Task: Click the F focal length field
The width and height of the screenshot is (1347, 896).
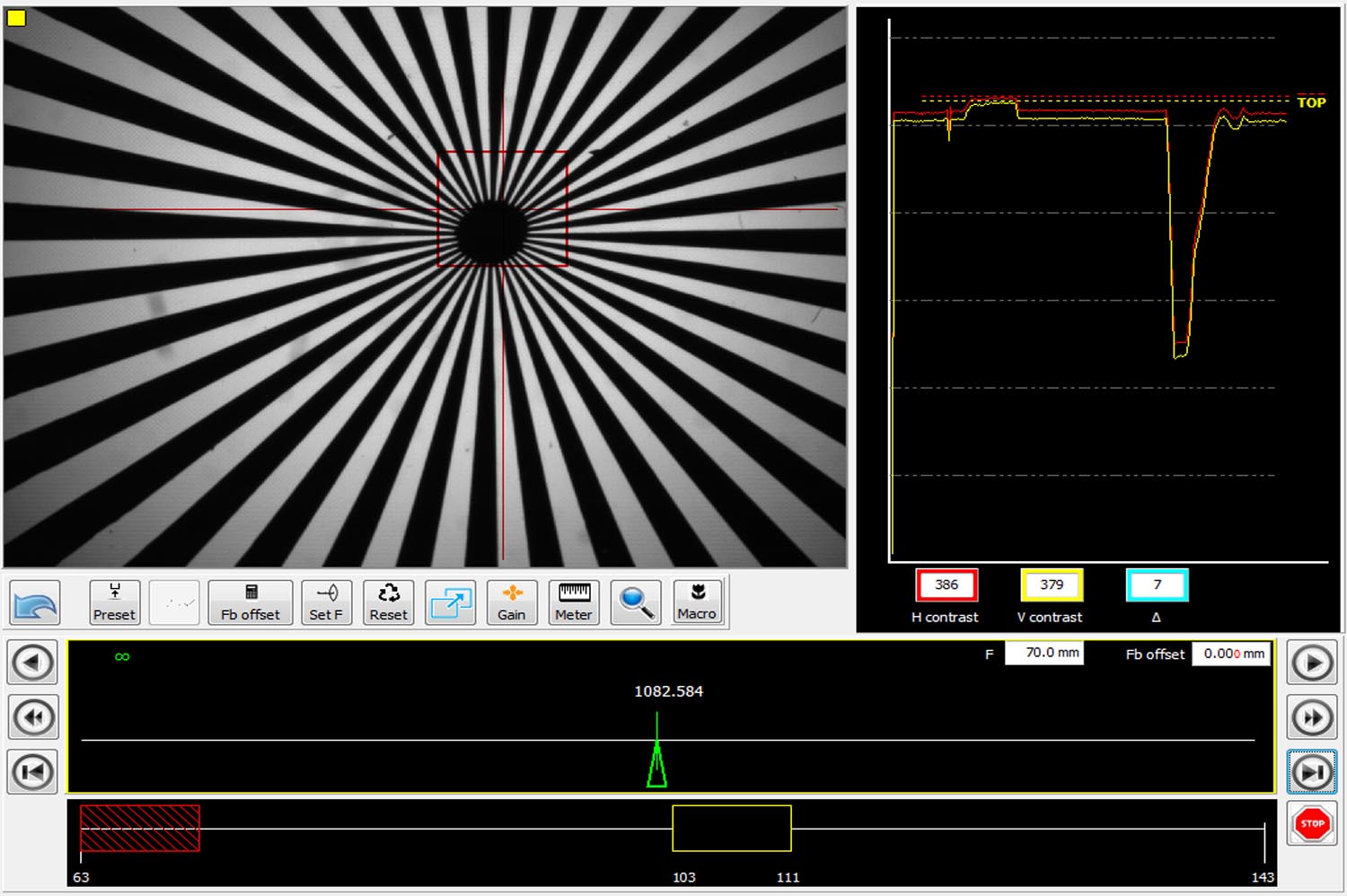Action: coord(1044,653)
